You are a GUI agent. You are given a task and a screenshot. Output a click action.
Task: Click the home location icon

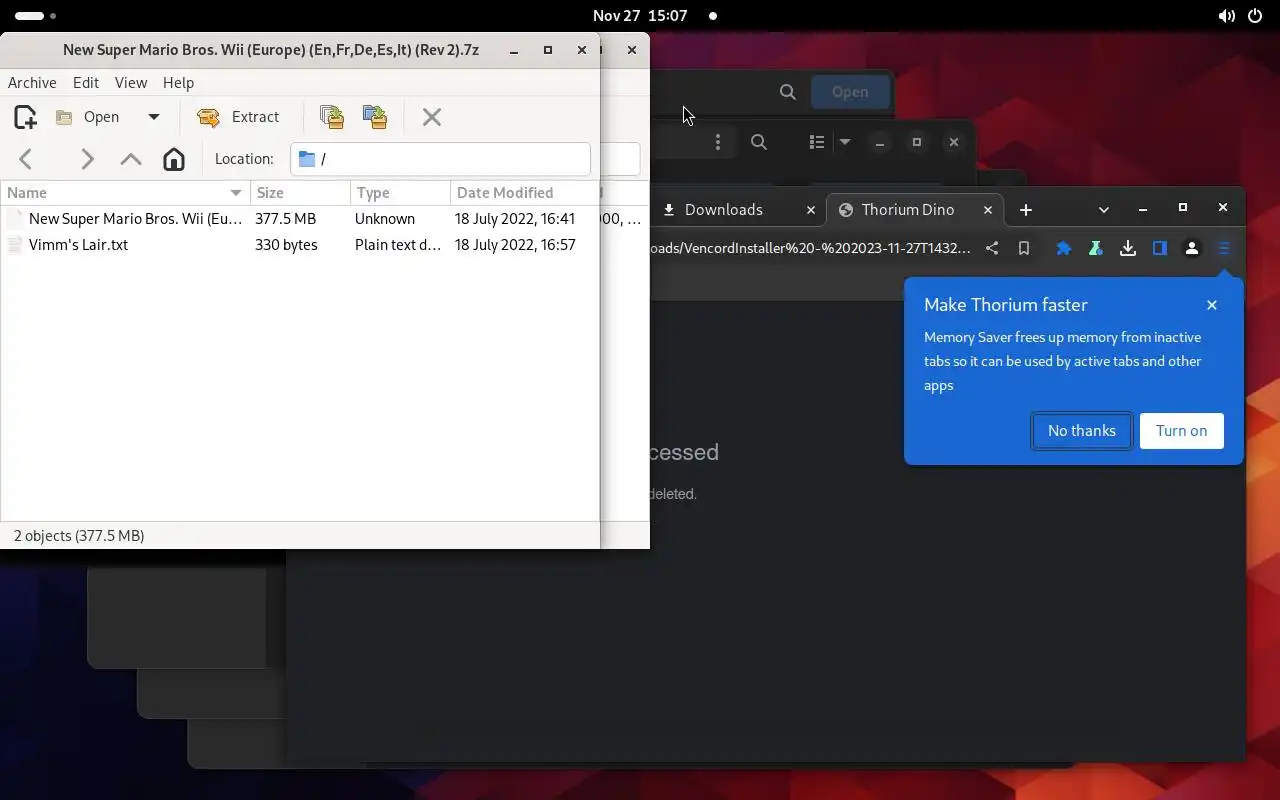point(174,159)
